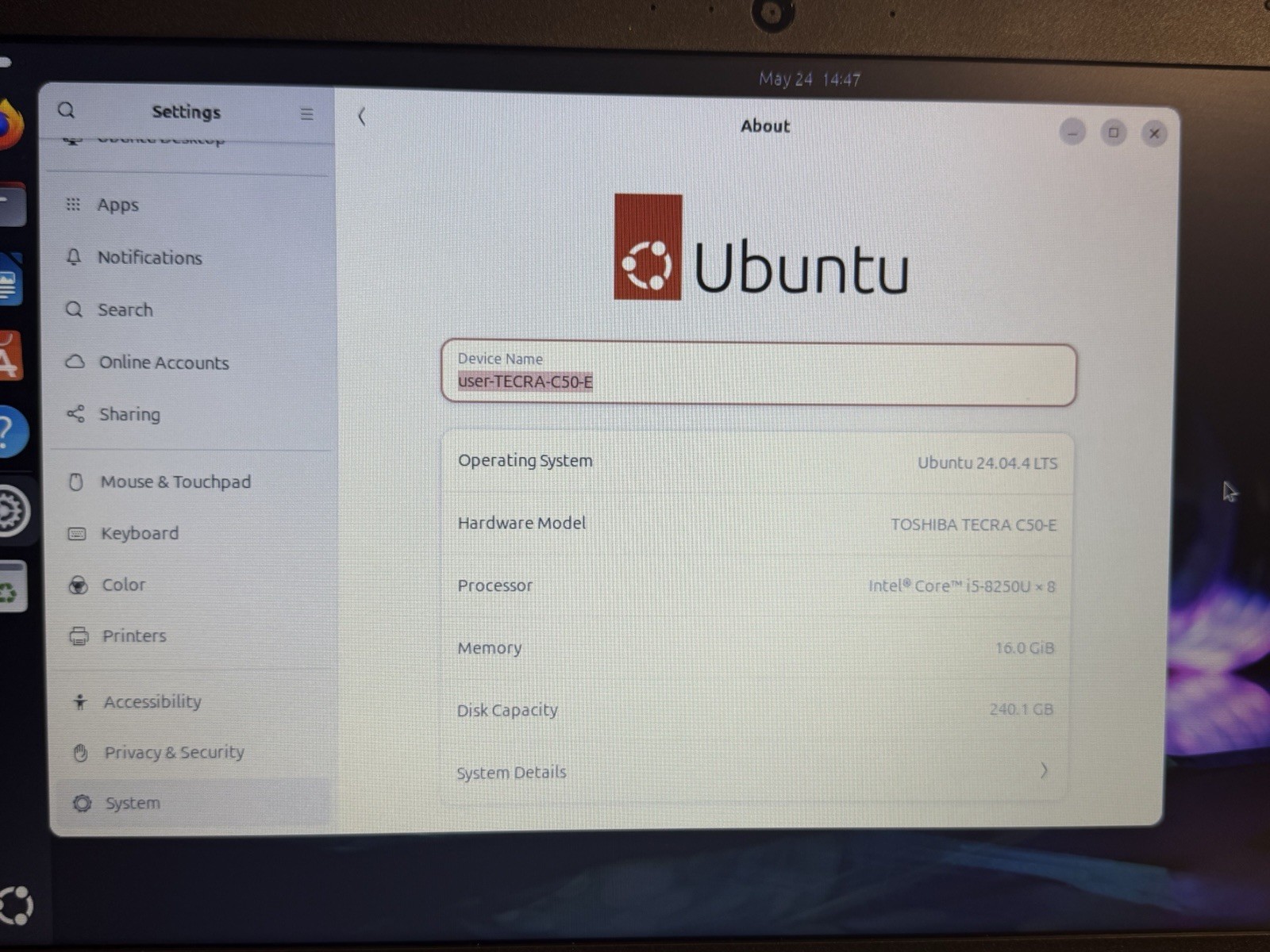Select the Keyboard sidebar entry
This screenshot has height=952, width=1270.
click(x=190, y=533)
